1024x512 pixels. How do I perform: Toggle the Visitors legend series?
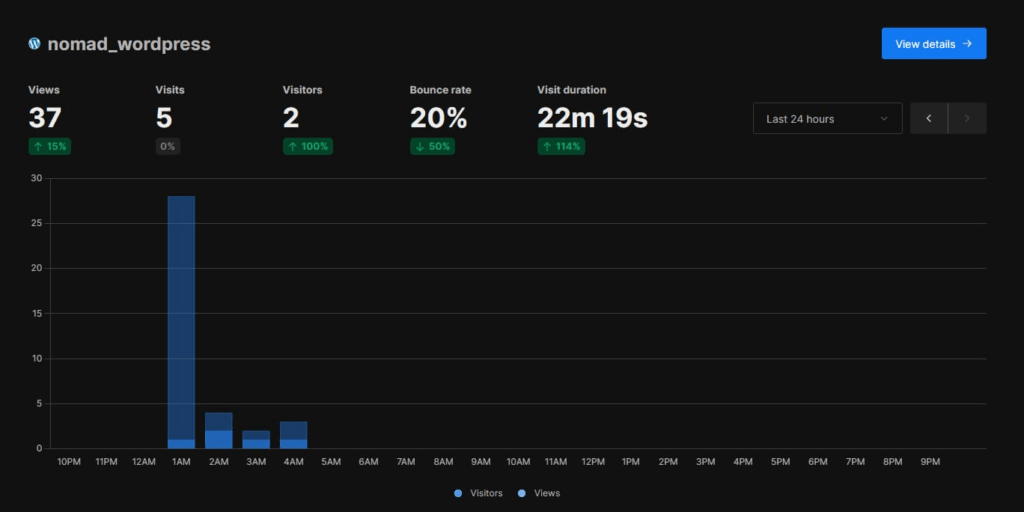click(x=478, y=493)
